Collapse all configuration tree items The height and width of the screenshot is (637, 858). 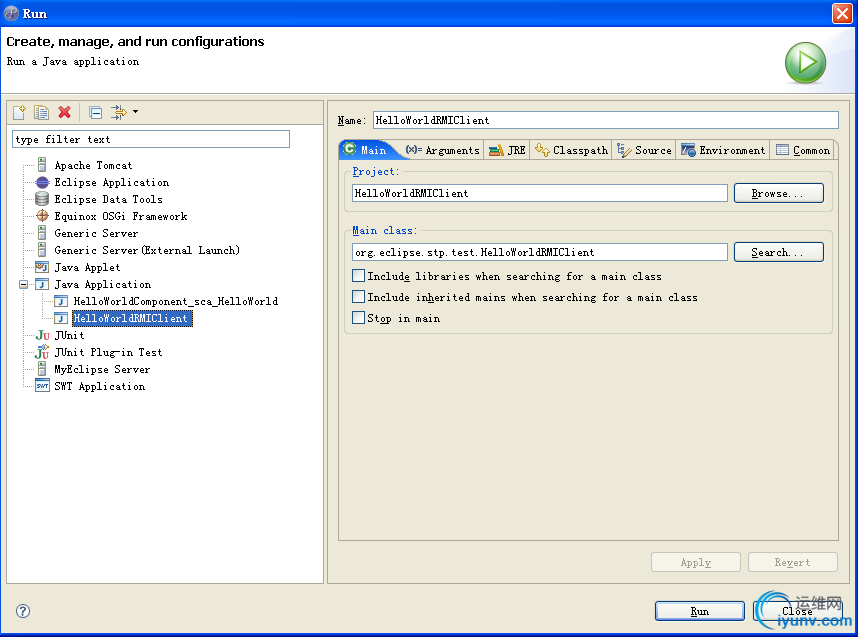[x=95, y=113]
